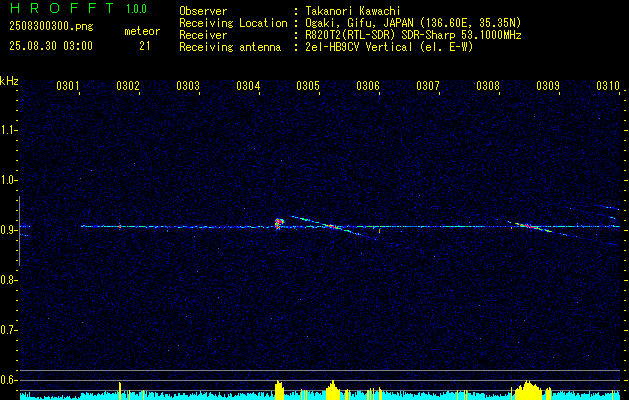This screenshot has height=400, width=629.
Task: Select the 2el-HB9CV Vertical antenna text
Action: coord(389,47)
